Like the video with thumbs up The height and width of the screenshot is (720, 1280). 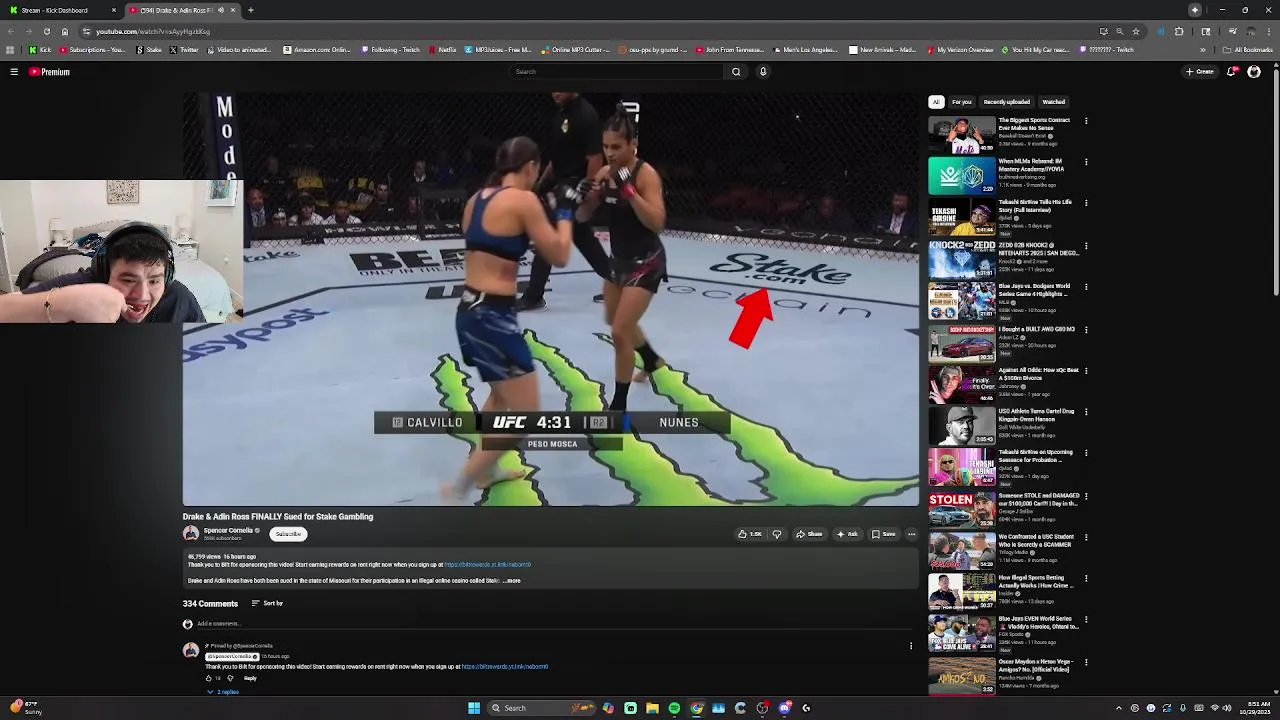click(750, 534)
